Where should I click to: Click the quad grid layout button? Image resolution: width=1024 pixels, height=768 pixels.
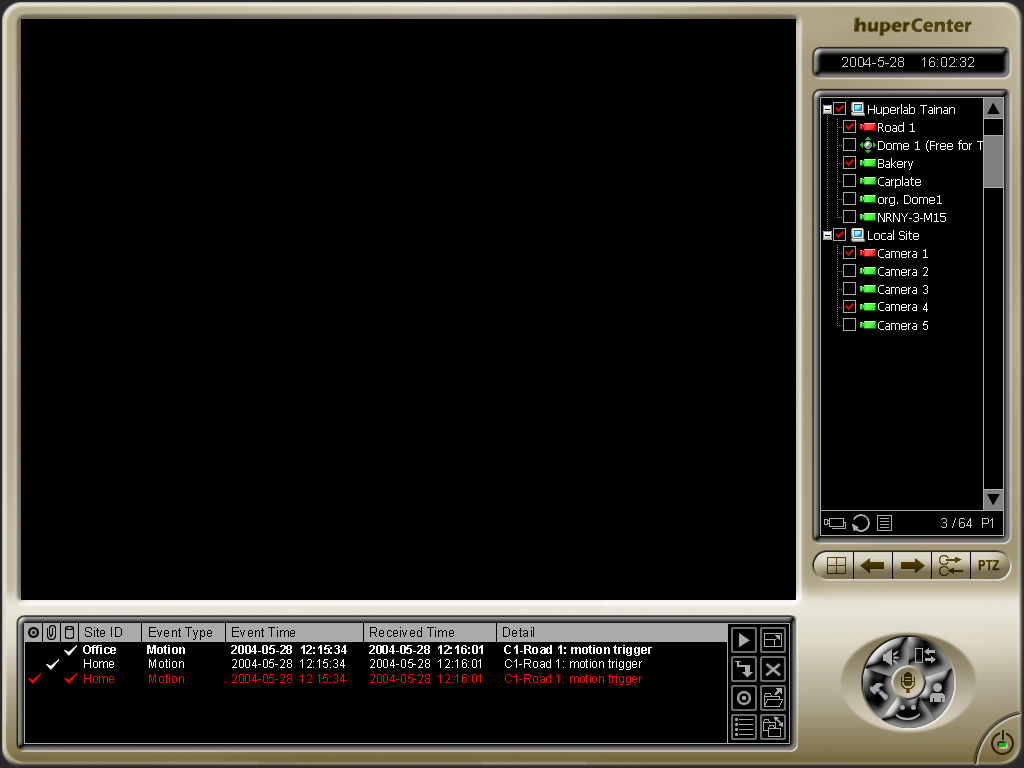pos(835,566)
